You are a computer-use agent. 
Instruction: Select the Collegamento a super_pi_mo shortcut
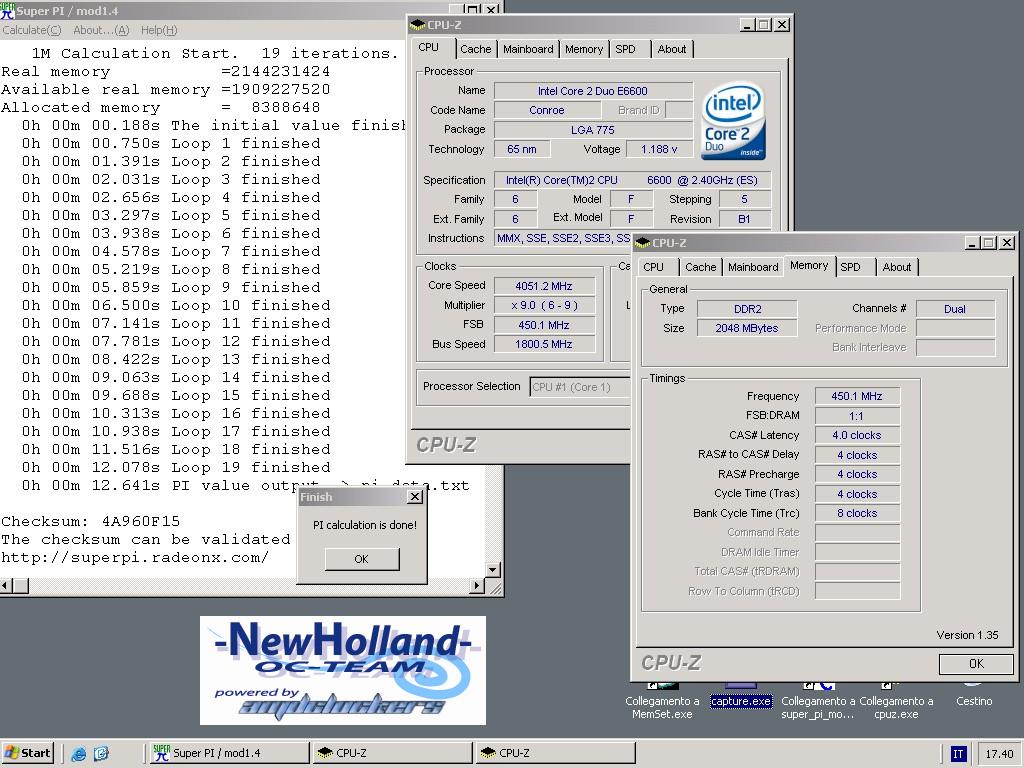point(818,703)
